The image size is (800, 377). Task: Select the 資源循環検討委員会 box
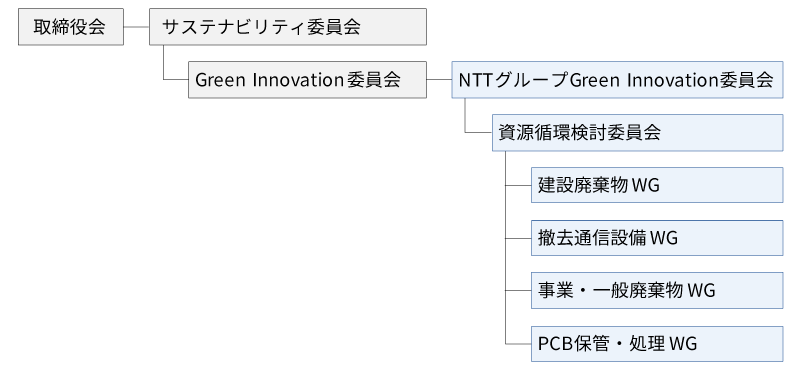click(x=637, y=133)
